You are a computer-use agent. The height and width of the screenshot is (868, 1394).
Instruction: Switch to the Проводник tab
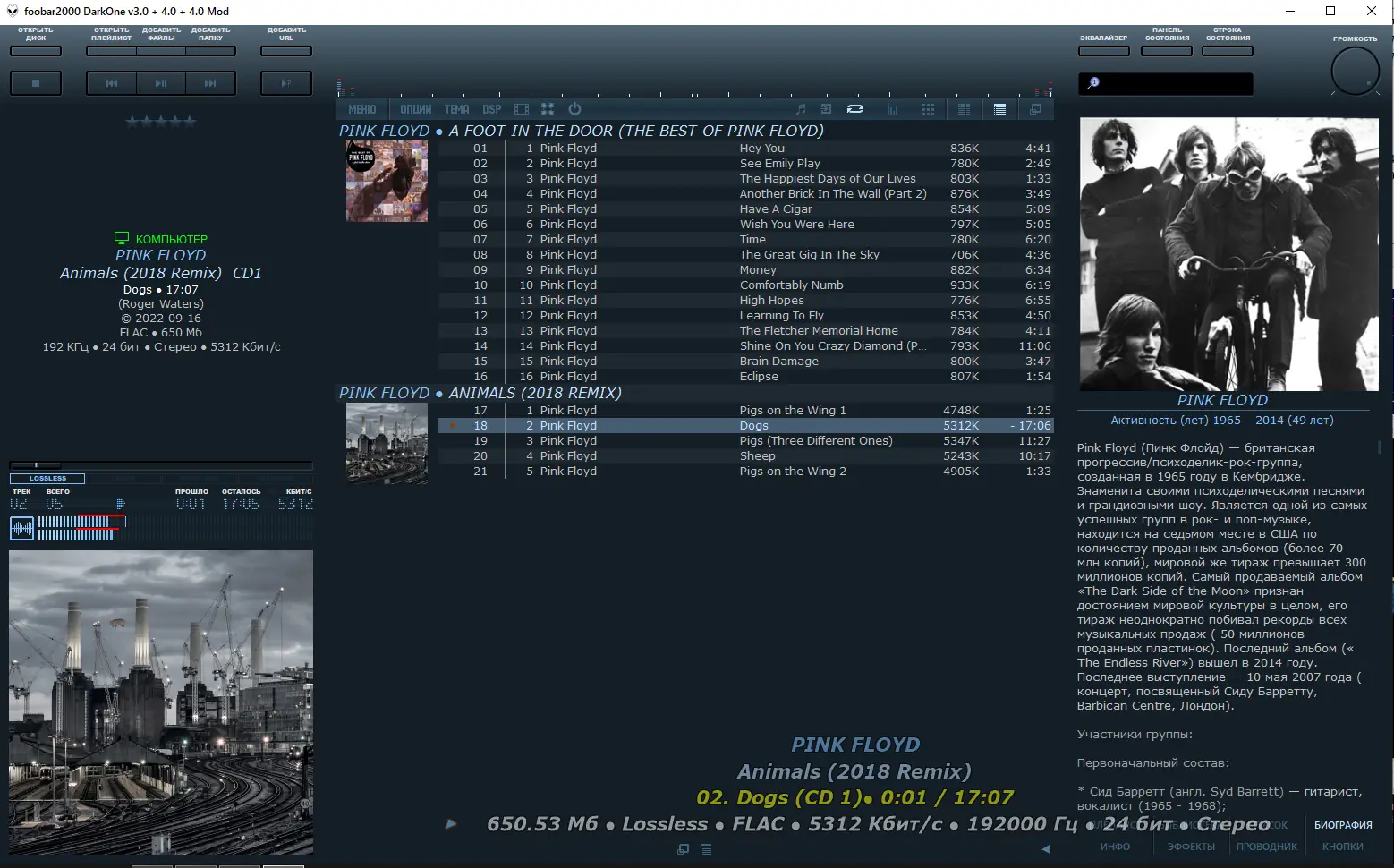click(x=1267, y=847)
